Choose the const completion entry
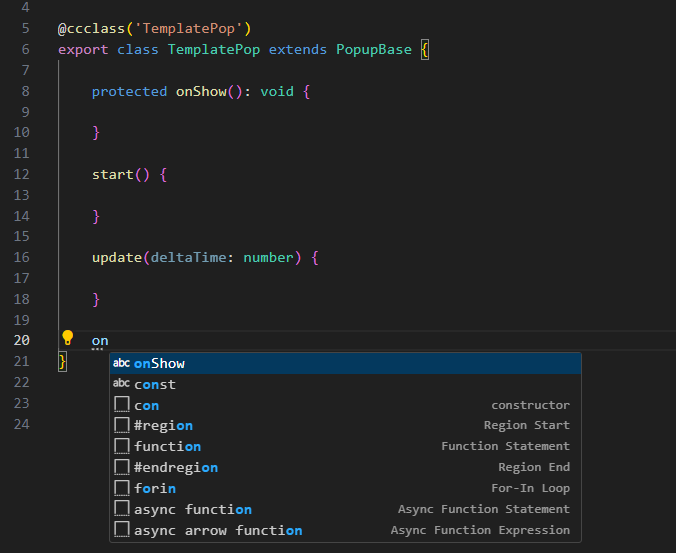Viewport: 676px width, 553px height. pos(155,384)
